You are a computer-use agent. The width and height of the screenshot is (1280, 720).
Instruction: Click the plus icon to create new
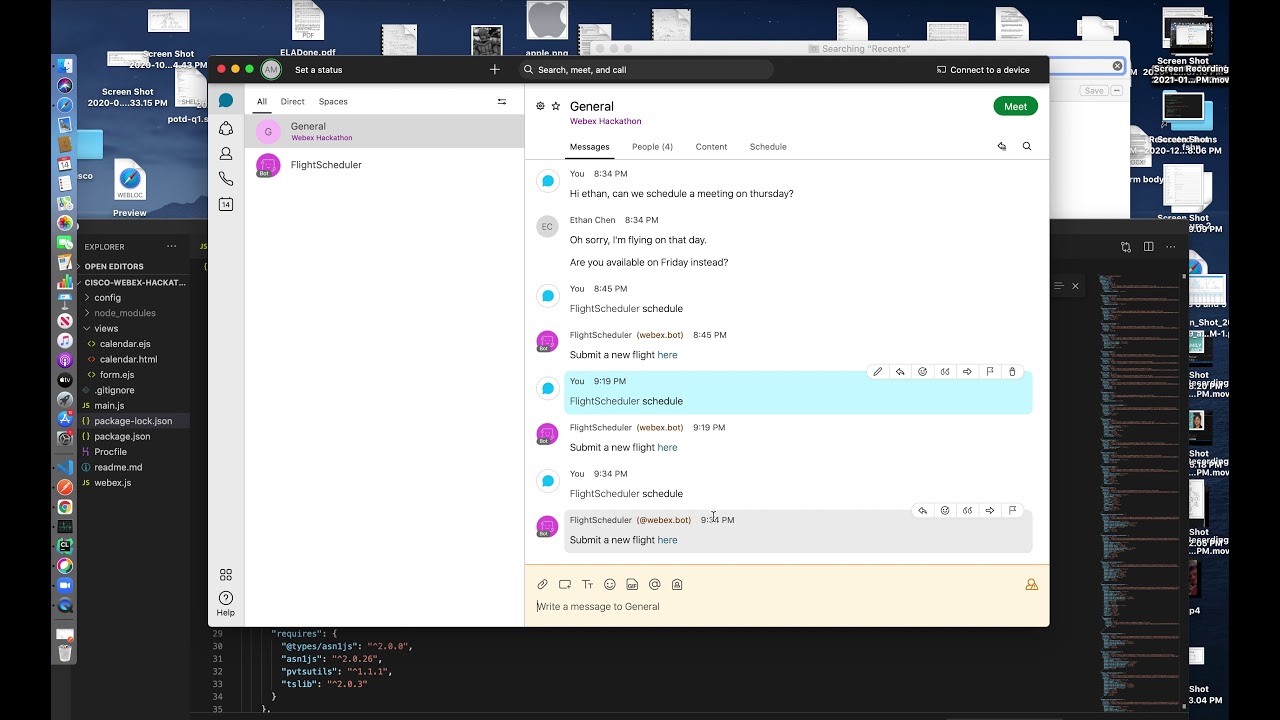(494, 70)
